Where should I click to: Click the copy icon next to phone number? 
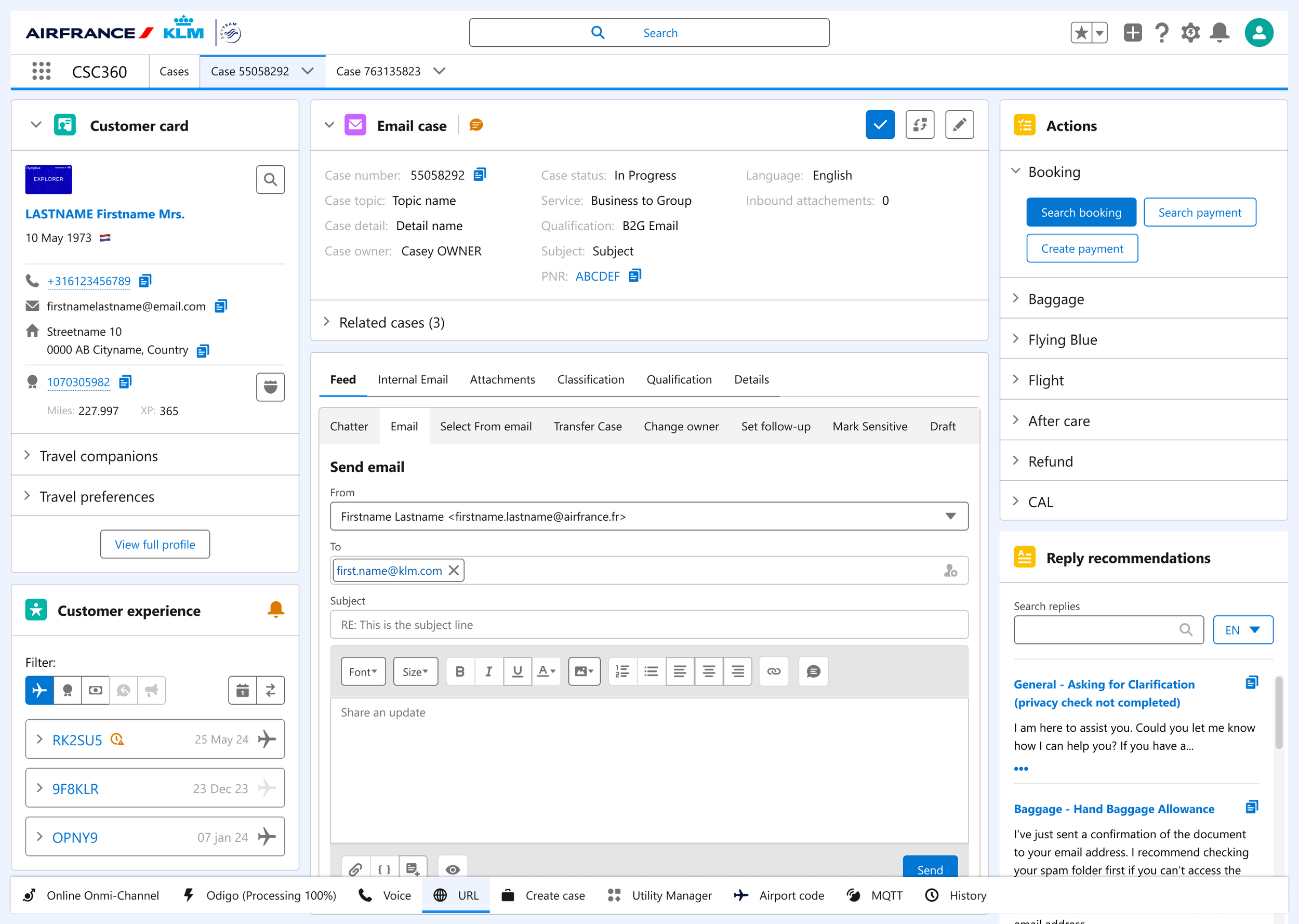click(x=145, y=281)
